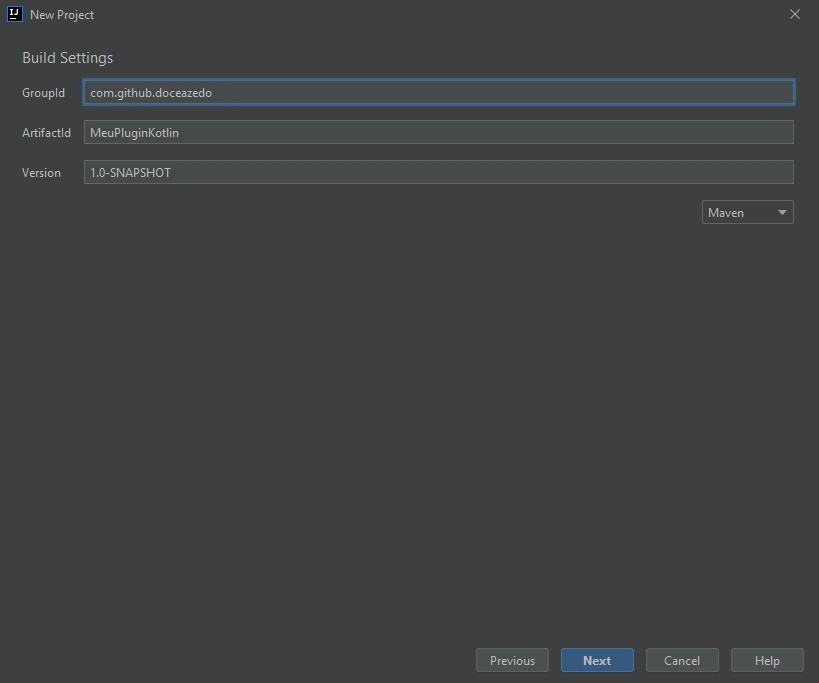Screen dimensions: 819x683
Task: Place cursor in the 1.0-SNAPSHOT text
Action: [x=130, y=172]
